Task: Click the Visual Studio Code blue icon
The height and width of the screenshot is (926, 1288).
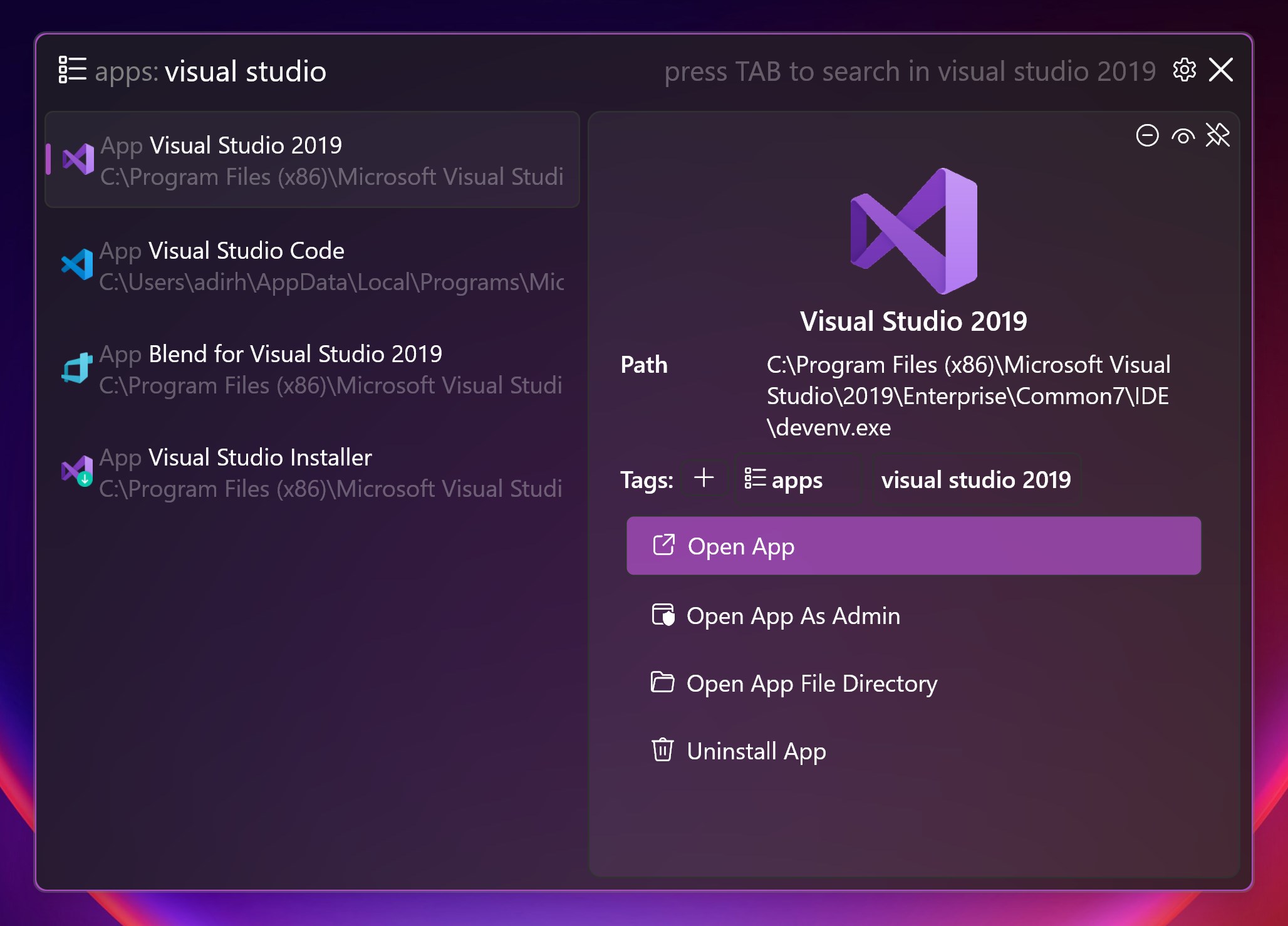Action: point(77,265)
